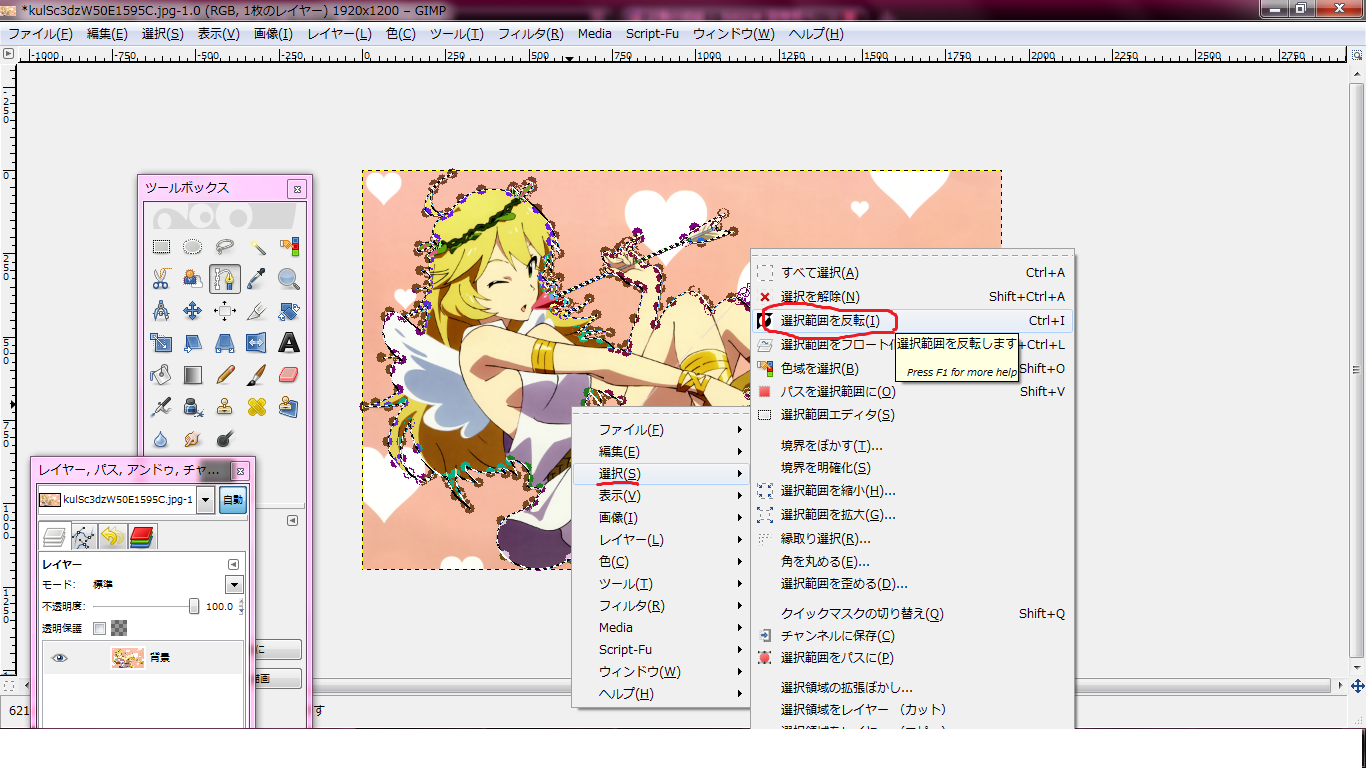Screen dimensions: 1366x768
Task: Select the Rectangle Select tool in toolbox
Action: tap(161, 246)
